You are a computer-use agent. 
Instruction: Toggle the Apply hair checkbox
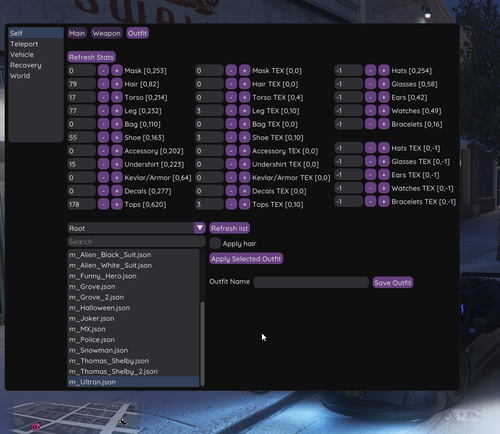[x=215, y=243]
